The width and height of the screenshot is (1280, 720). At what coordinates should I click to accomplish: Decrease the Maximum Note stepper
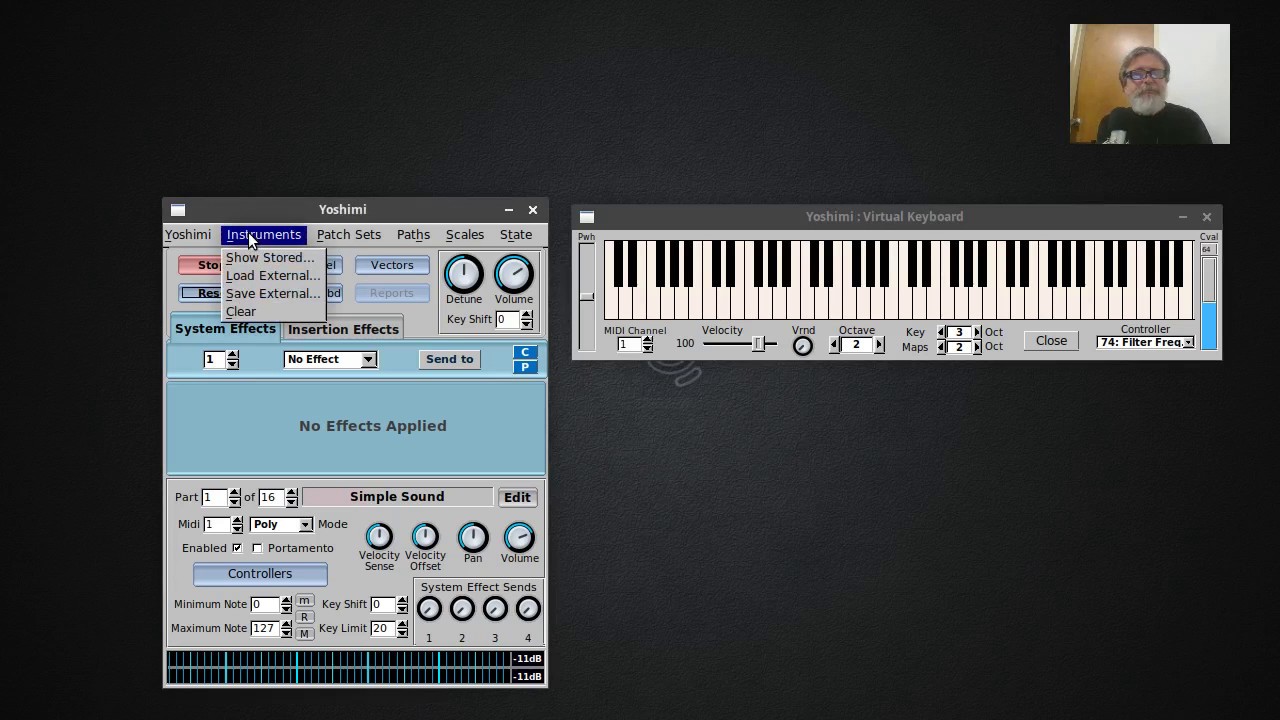pos(286,632)
